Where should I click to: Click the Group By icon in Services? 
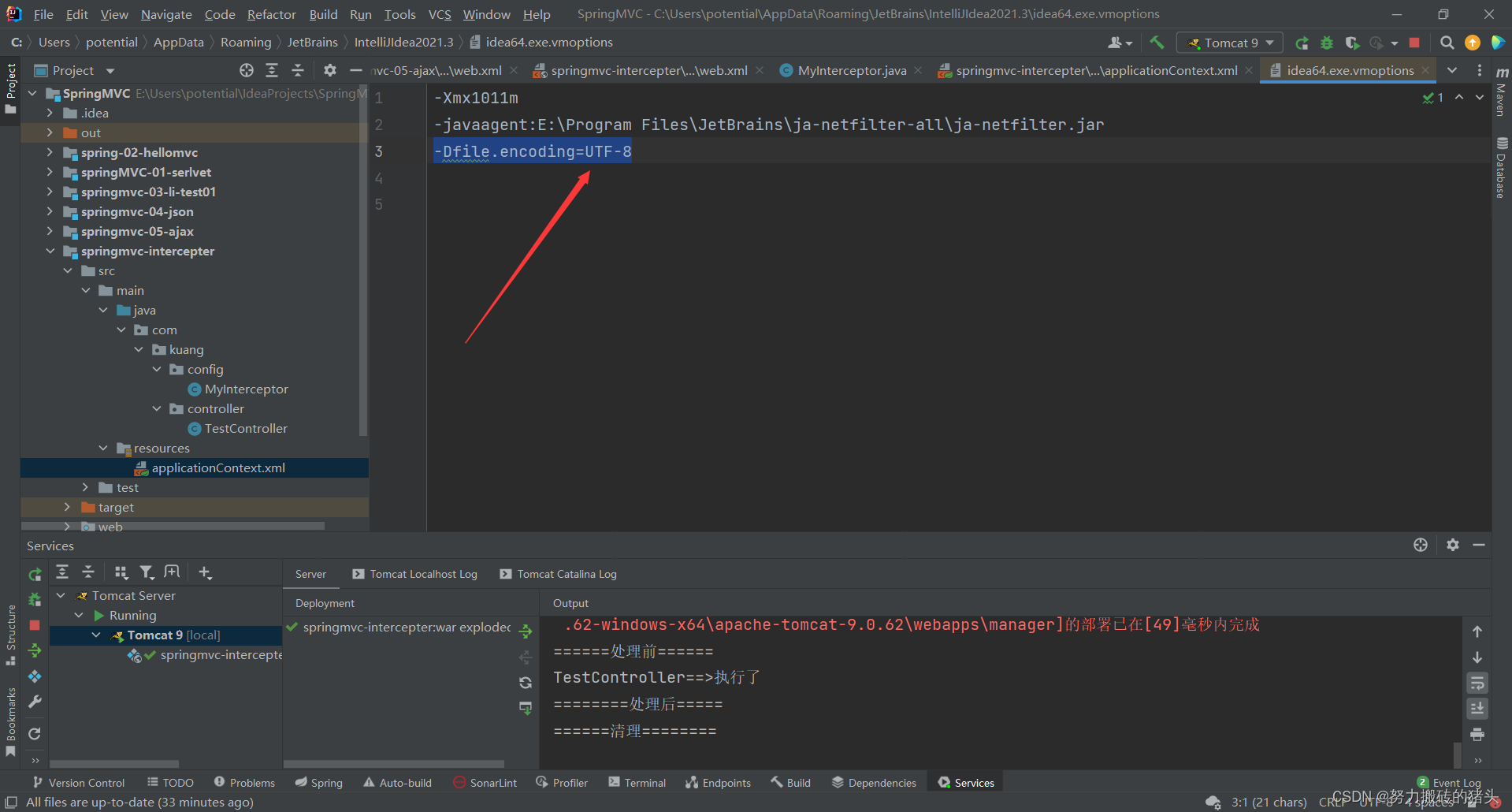[121, 572]
